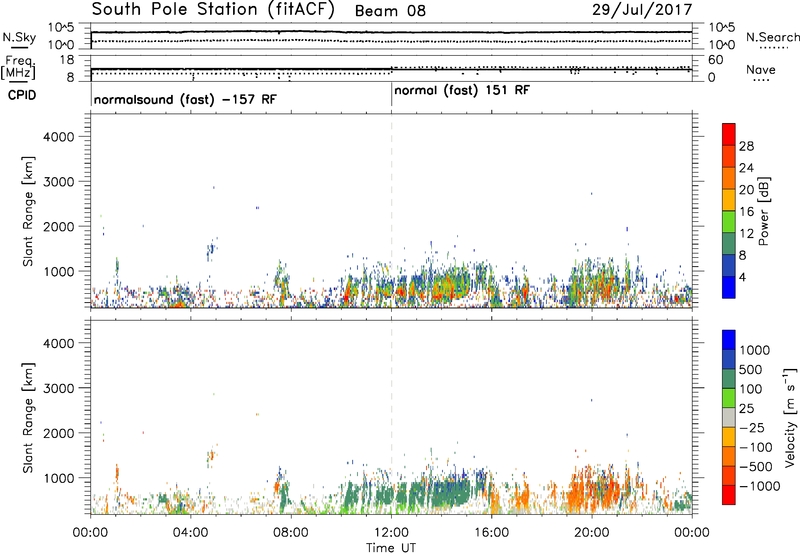Click the "08:00" time tick label
Screen dimensions: 800x554
(291, 533)
